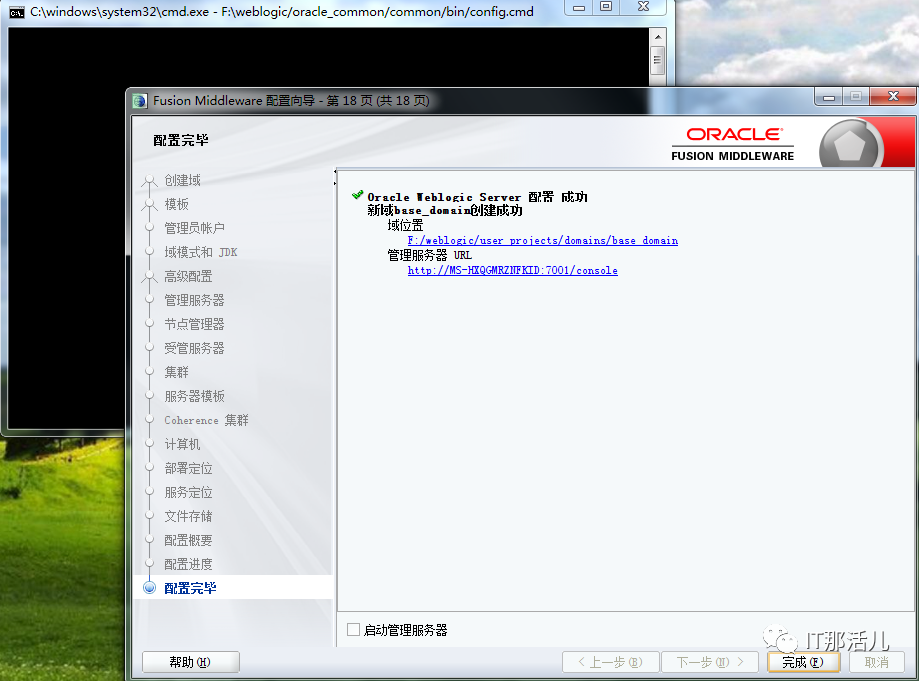
Task: Click the cmd window scrollbar up arrow
Action: [658, 37]
